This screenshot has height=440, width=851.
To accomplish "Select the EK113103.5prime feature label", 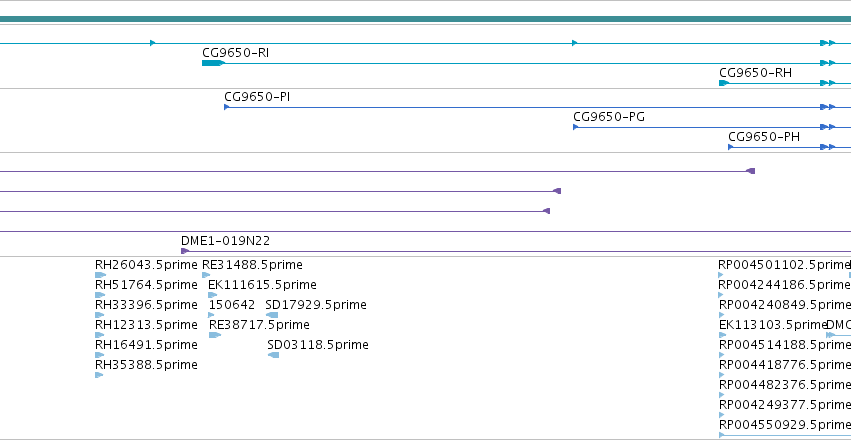I will coord(772,325).
